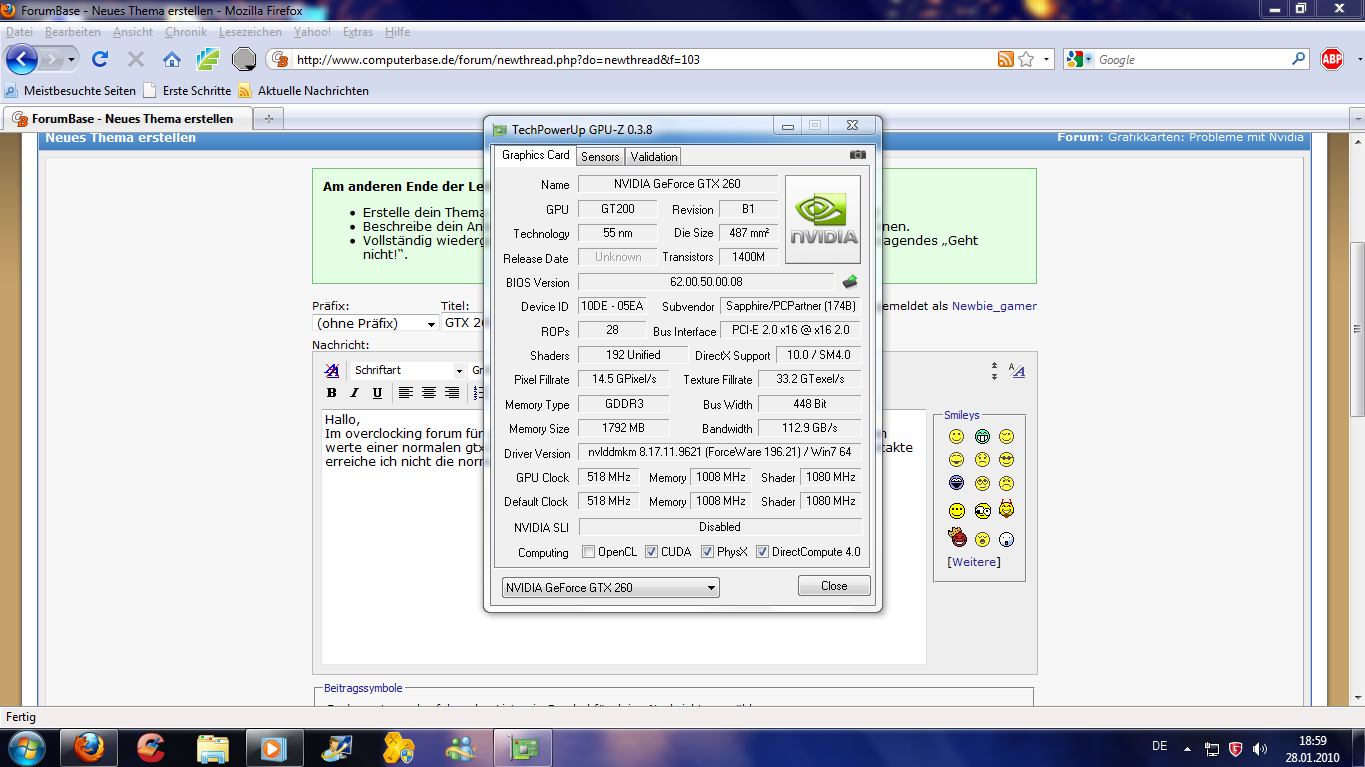Click the RSS feed icon in address bar
Screen dimensions: 1365x767
point(1006,60)
